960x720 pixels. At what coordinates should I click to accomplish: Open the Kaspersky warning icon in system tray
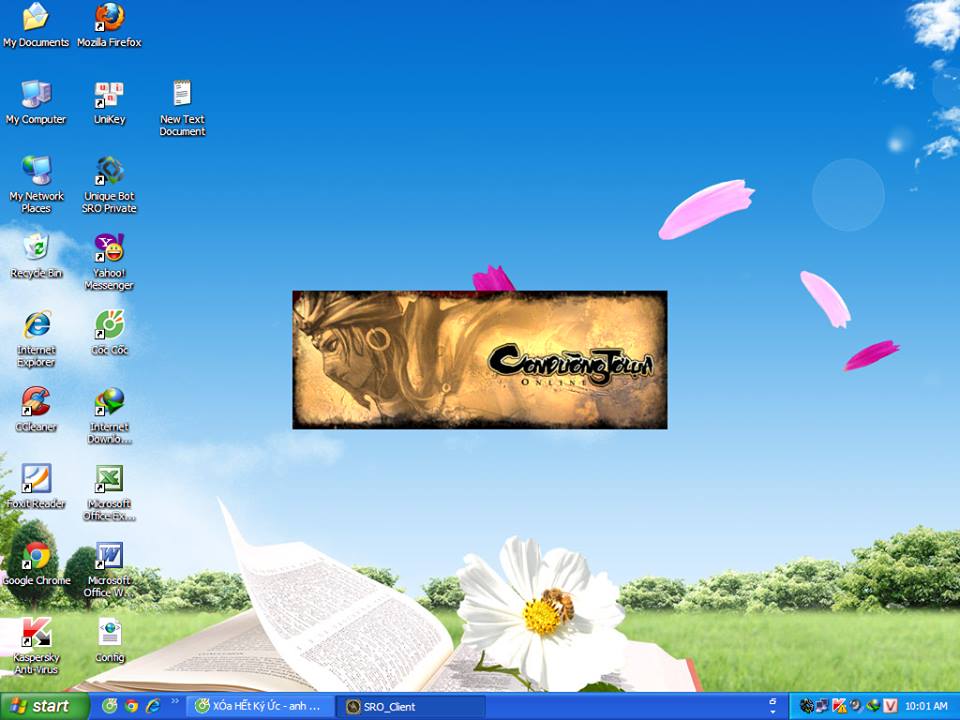[839, 706]
